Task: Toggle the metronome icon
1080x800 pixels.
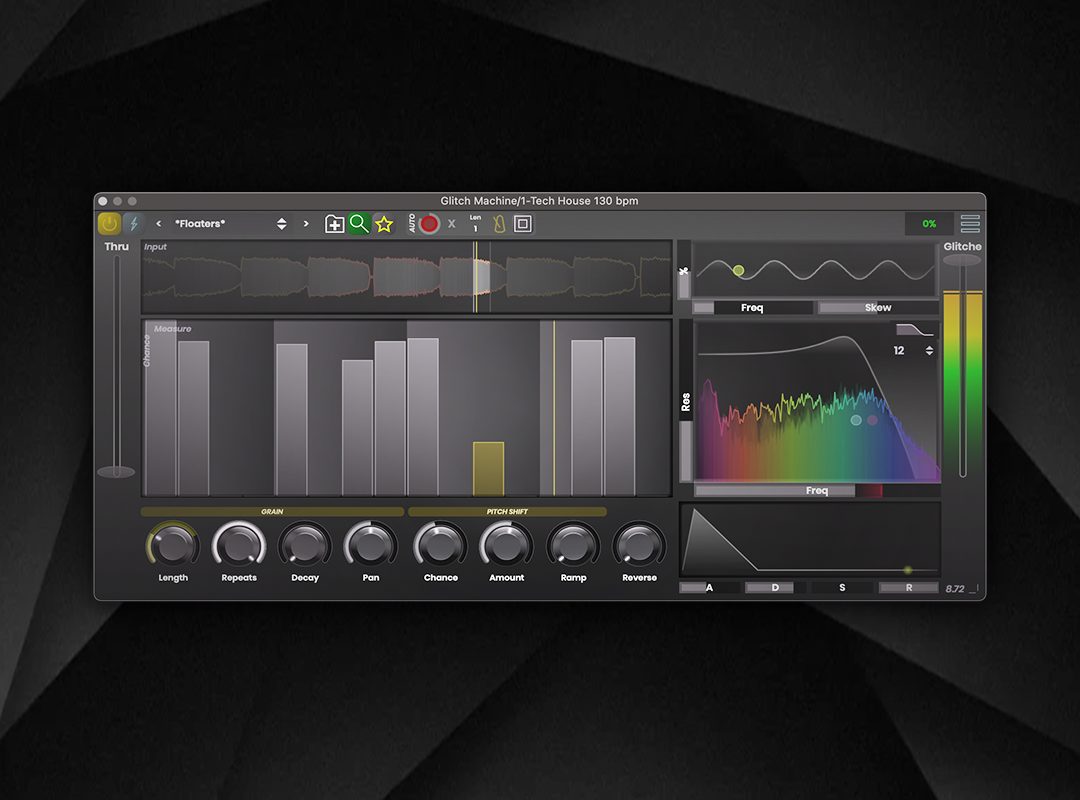Action: [499, 223]
